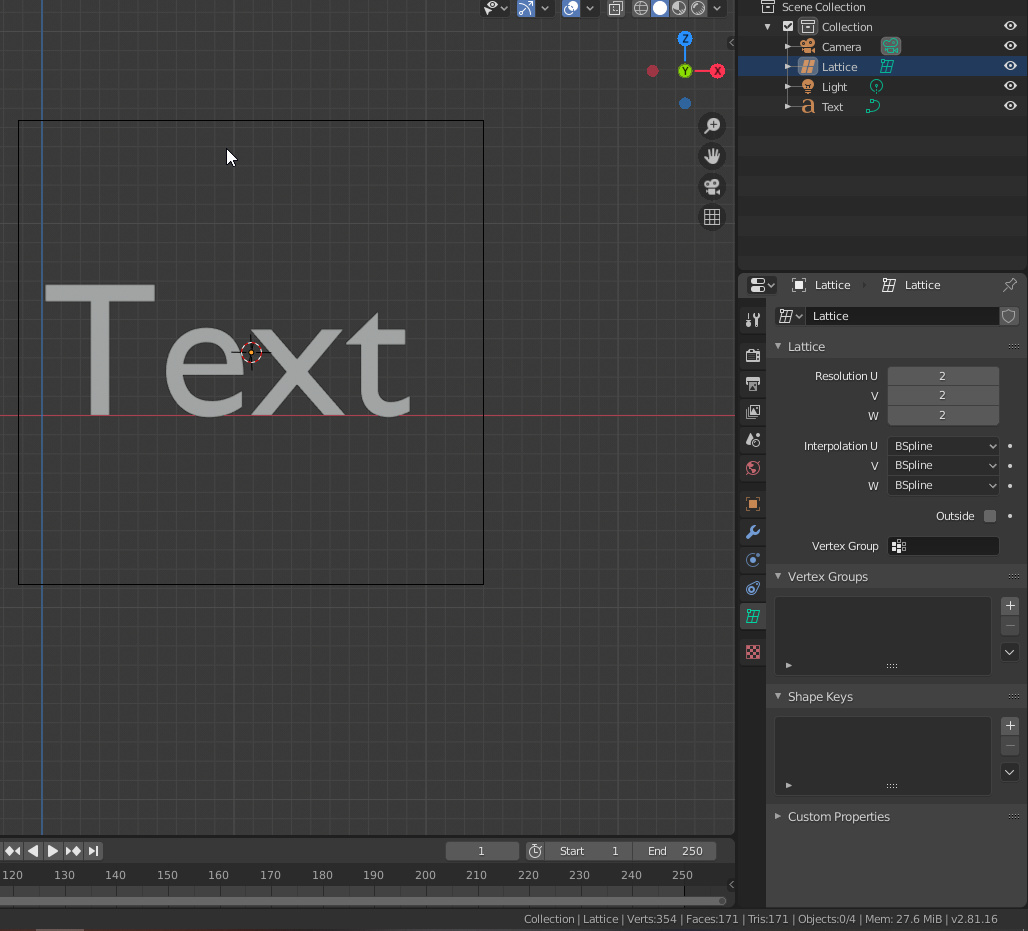The height and width of the screenshot is (931, 1028).
Task: Click the green Y axis gizmo handle
Action: [x=685, y=71]
